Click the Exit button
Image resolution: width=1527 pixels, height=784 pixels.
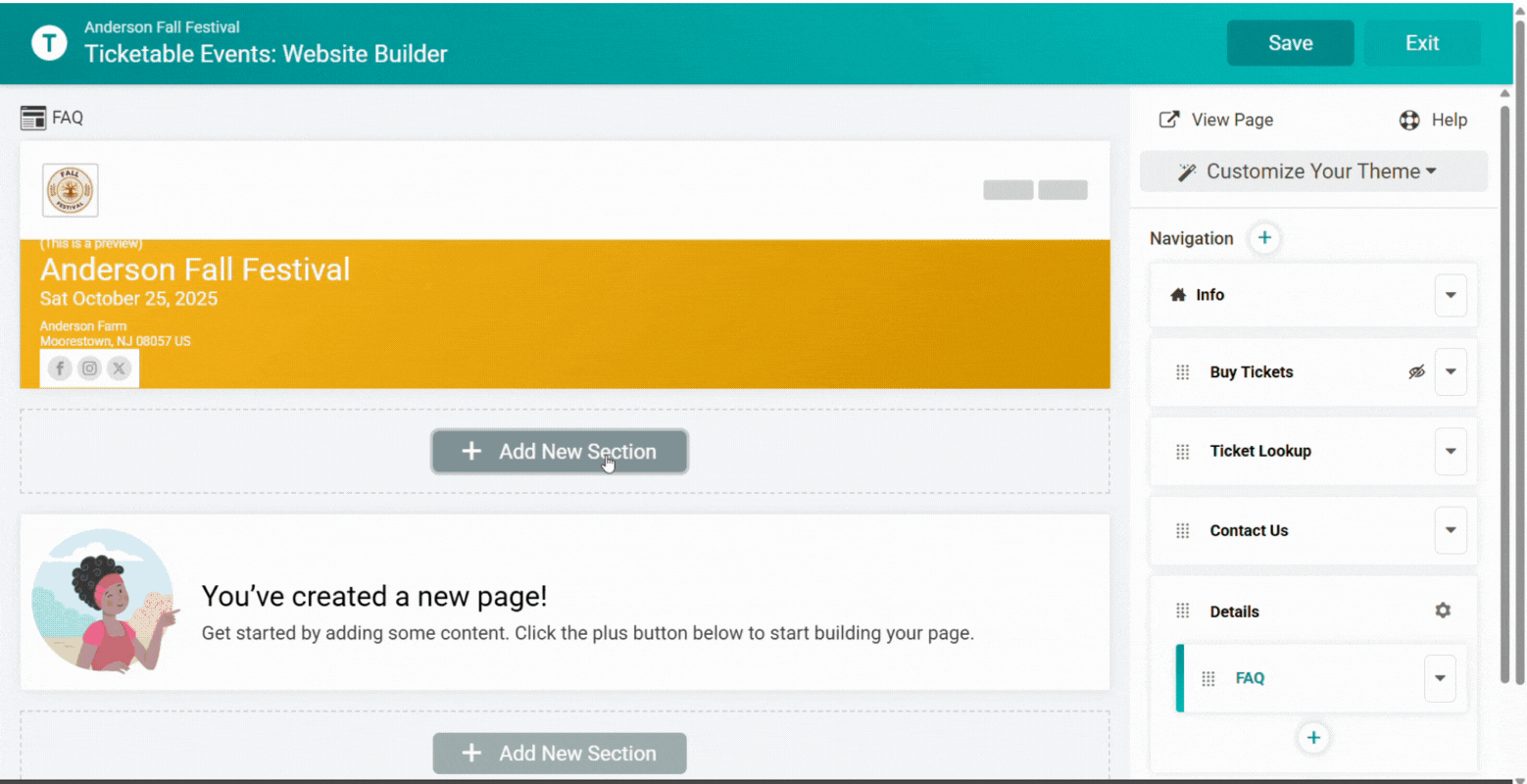[1421, 43]
